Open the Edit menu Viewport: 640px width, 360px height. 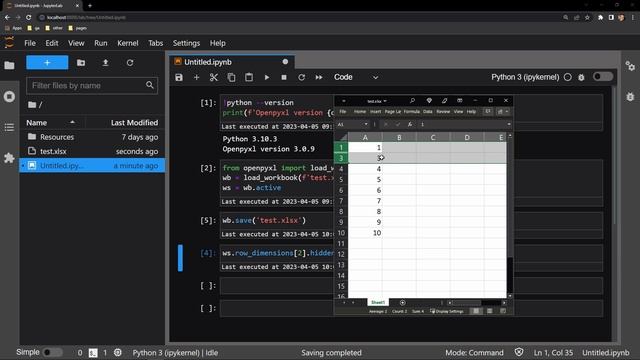coord(52,43)
